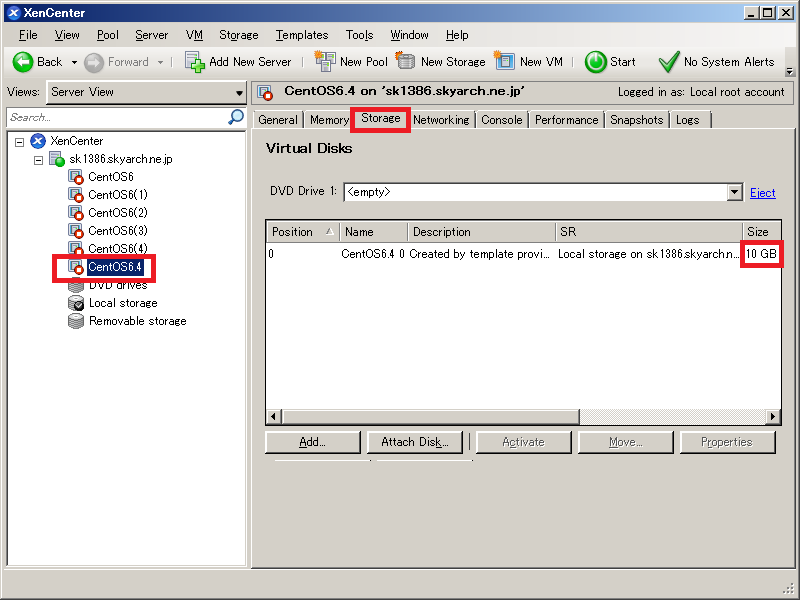Viewport: 800px width, 600px height.
Task: Switch to the General tab
Action: 278,120
